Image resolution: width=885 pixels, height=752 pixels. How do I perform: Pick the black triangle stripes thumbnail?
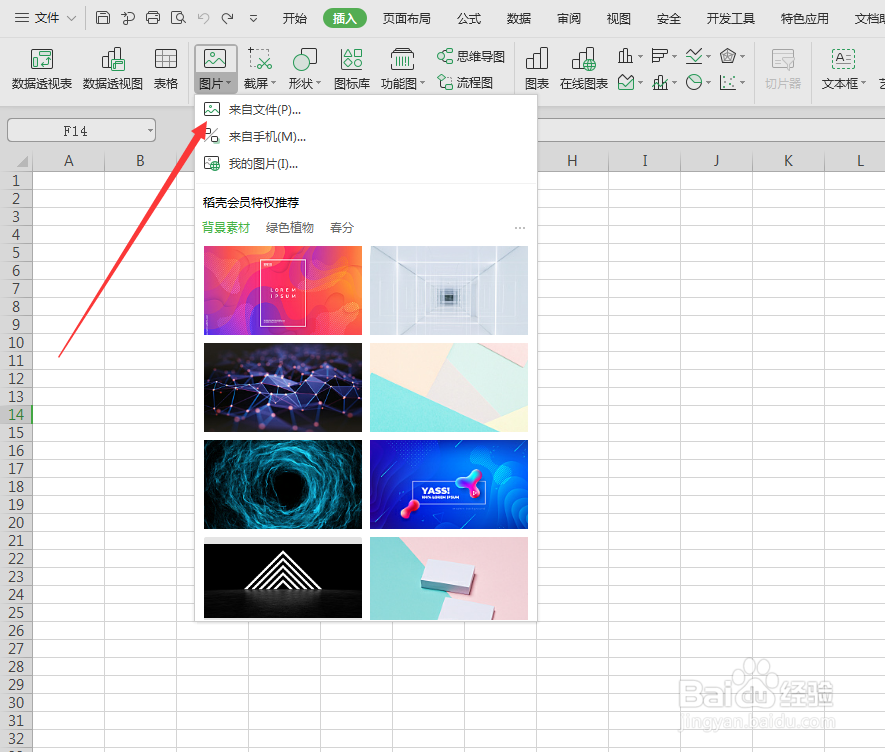[283, 578]
